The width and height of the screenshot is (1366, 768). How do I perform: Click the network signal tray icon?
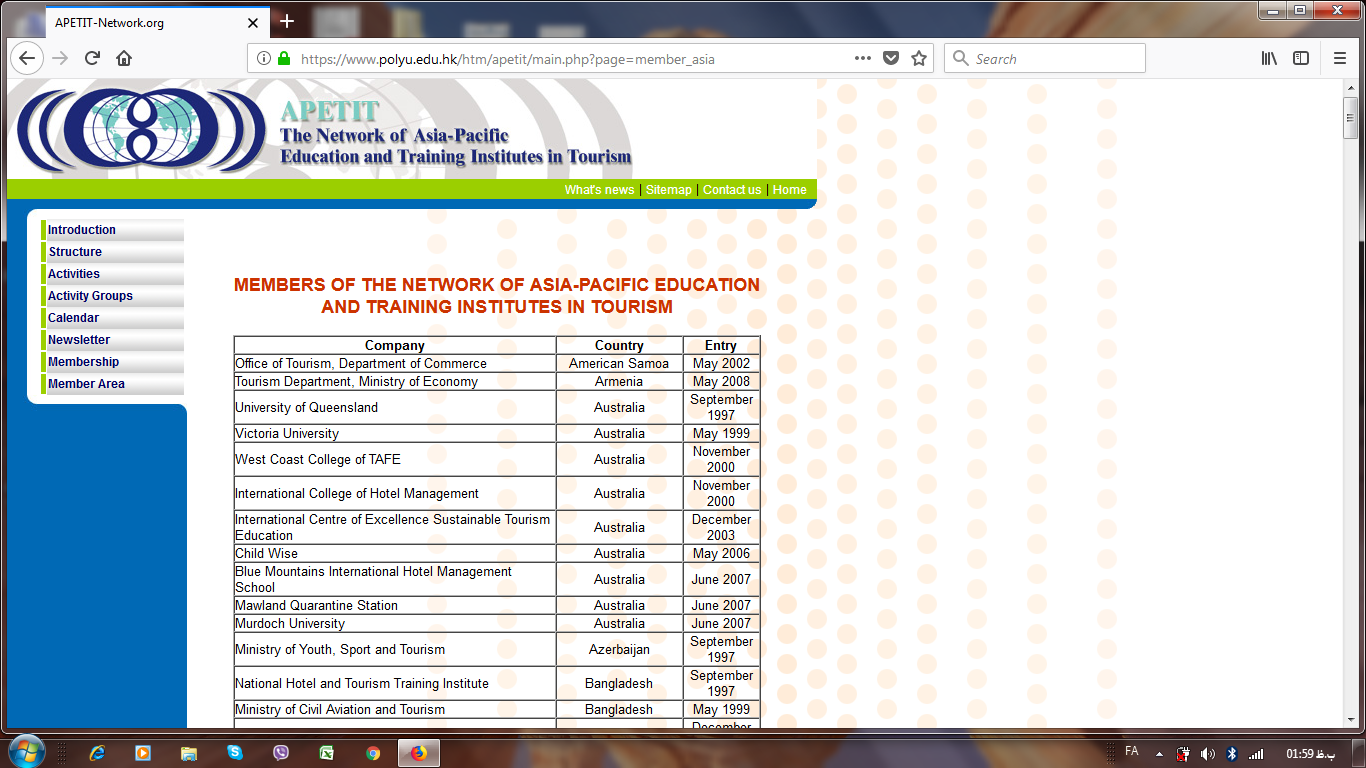pos(1256,754)
